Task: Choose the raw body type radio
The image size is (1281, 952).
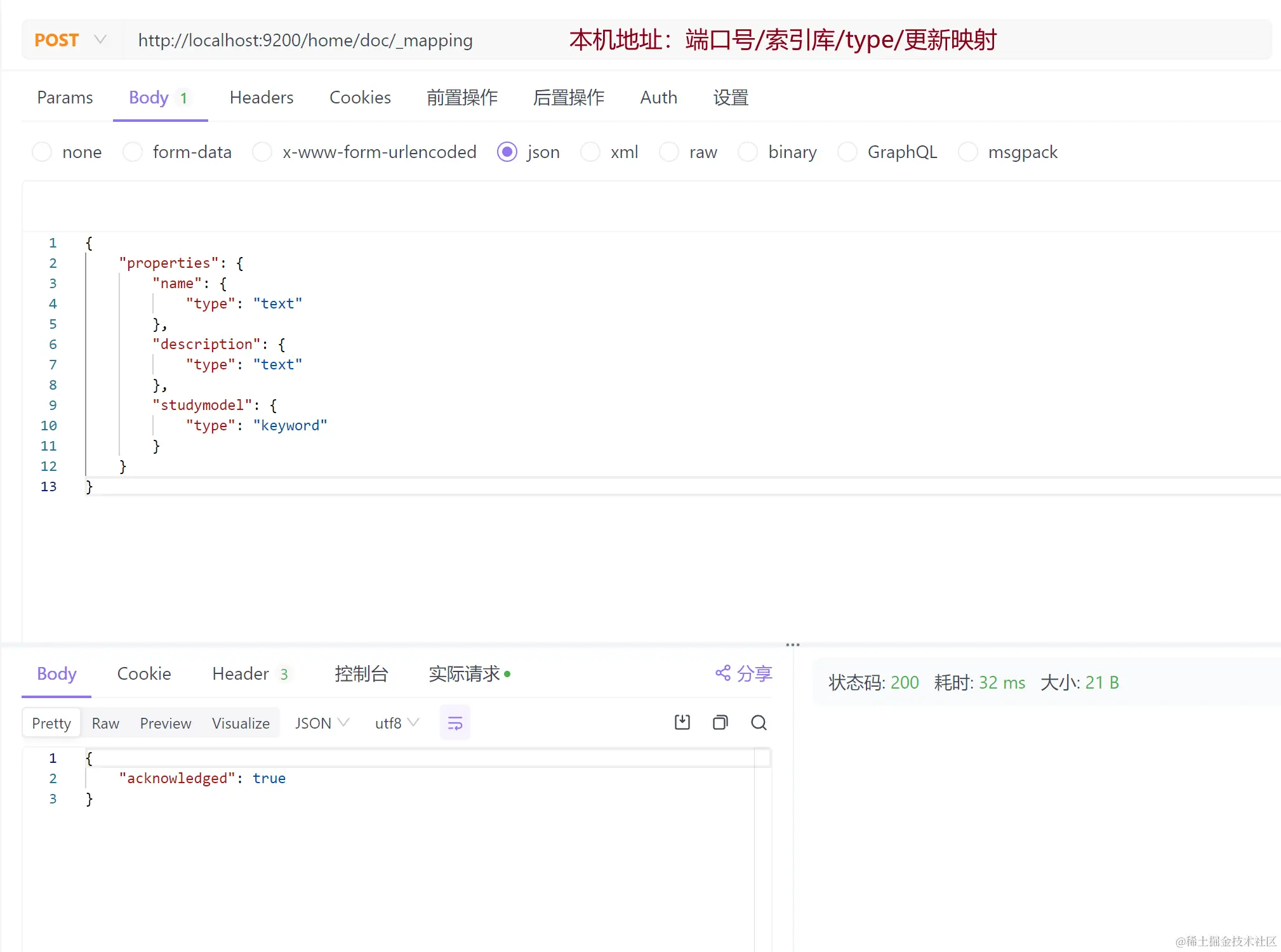Action: point(669,152)
